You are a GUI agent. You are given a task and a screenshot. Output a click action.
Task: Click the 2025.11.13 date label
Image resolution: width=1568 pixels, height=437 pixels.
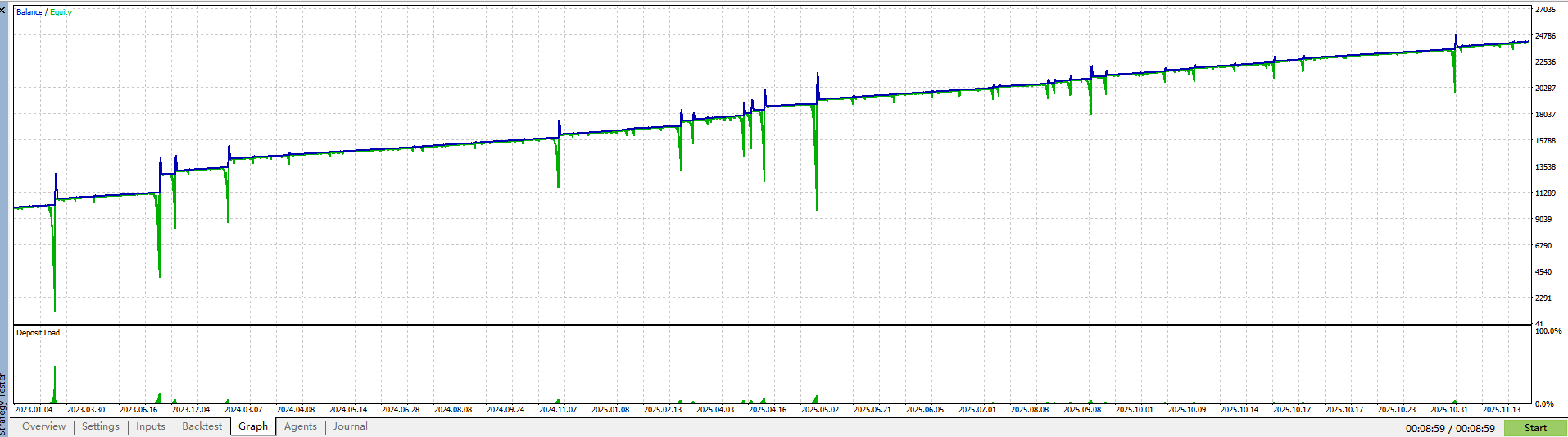click(x=1502, y=410)
